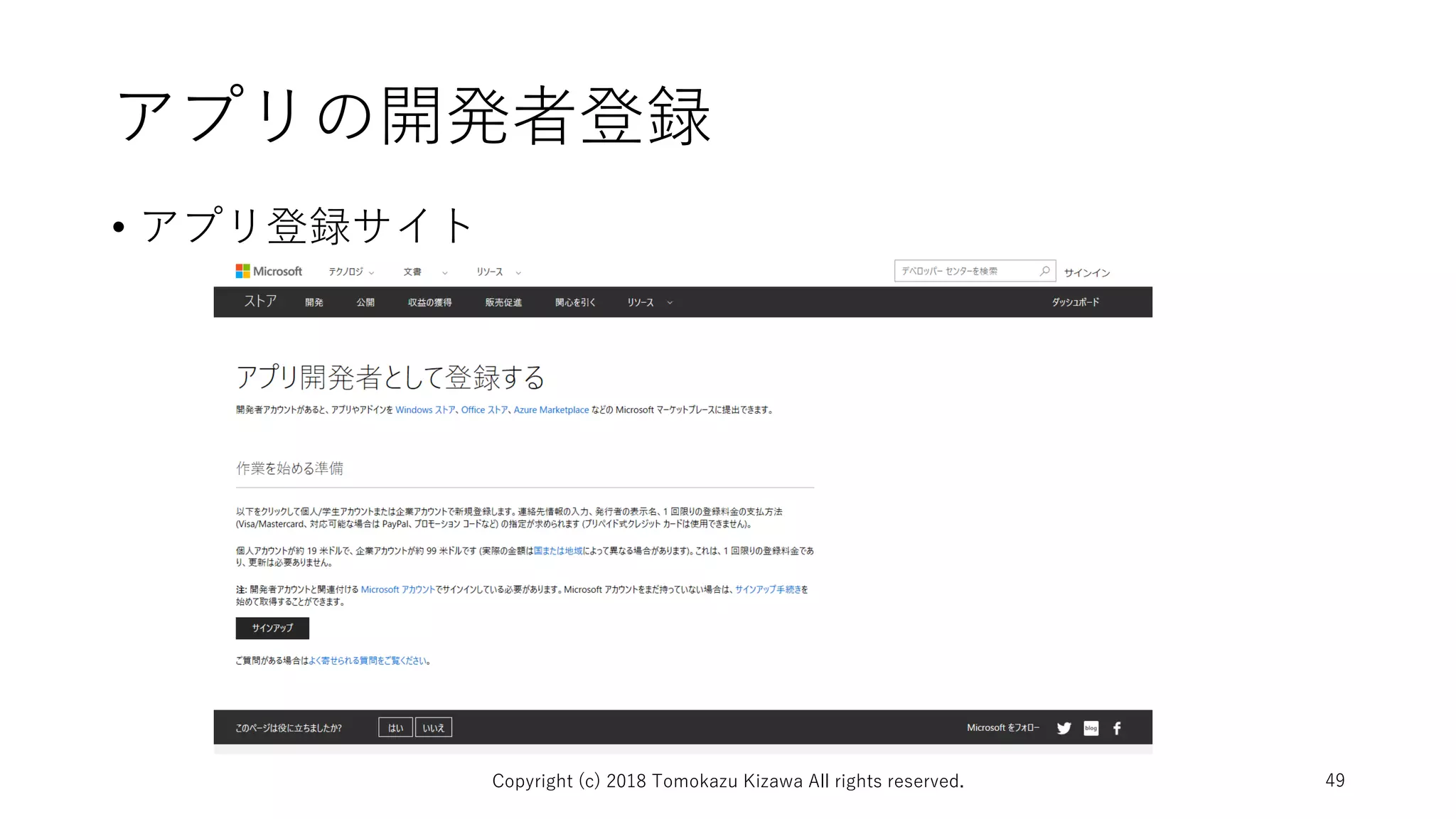Open the 国または地域 link
1456x819 pixels.
coord(558,550)
